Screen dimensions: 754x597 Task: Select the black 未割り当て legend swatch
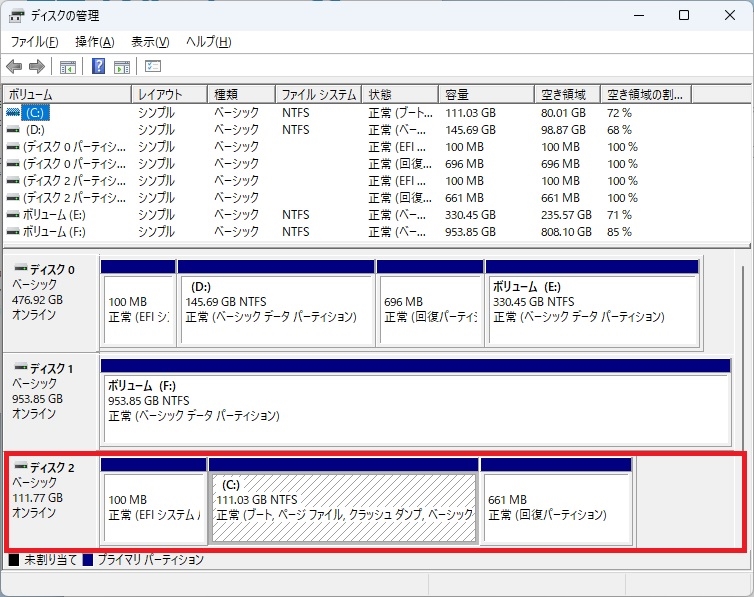click(14, 560)
